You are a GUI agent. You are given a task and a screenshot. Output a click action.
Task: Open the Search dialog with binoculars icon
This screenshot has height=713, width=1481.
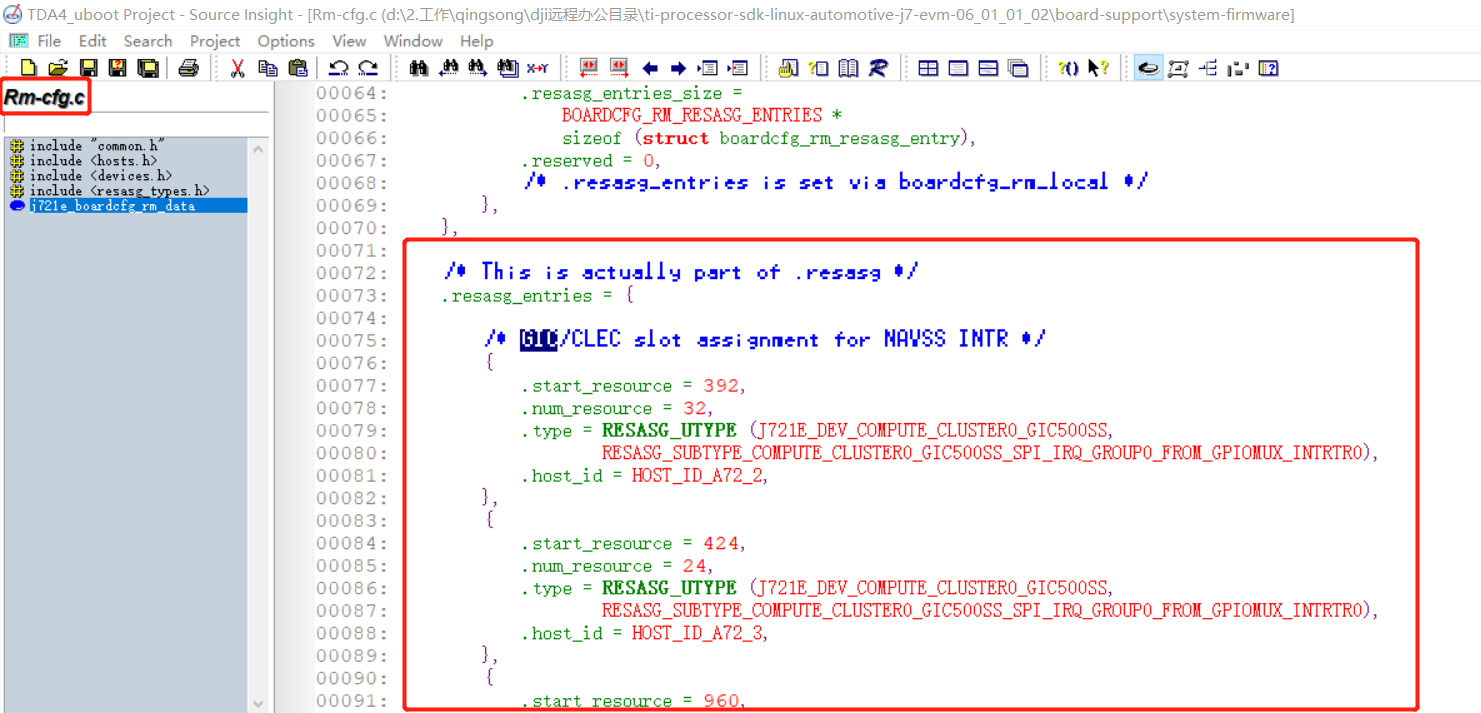point(419,67)
